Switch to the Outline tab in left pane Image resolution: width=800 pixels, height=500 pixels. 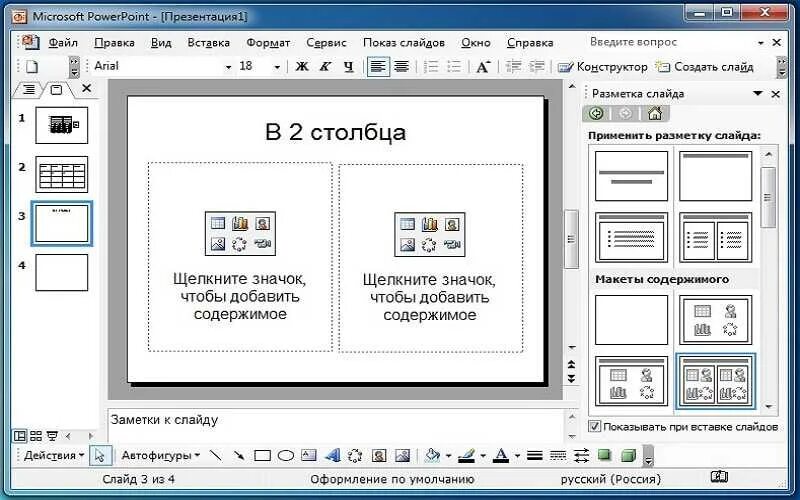click(29, 90)
